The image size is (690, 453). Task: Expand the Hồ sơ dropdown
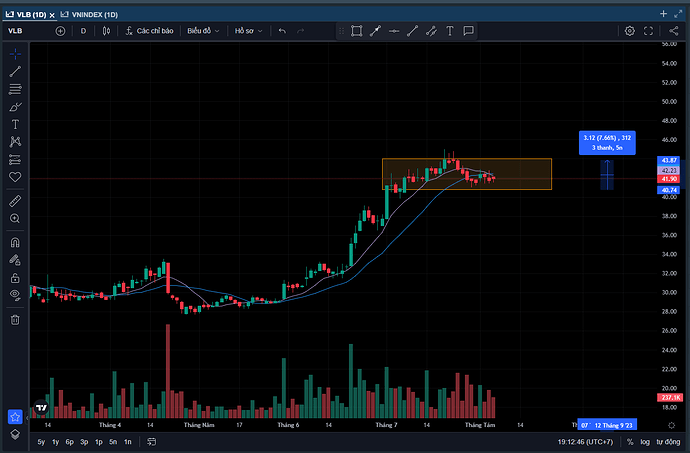pyautogui.click(x=248, y=31)
